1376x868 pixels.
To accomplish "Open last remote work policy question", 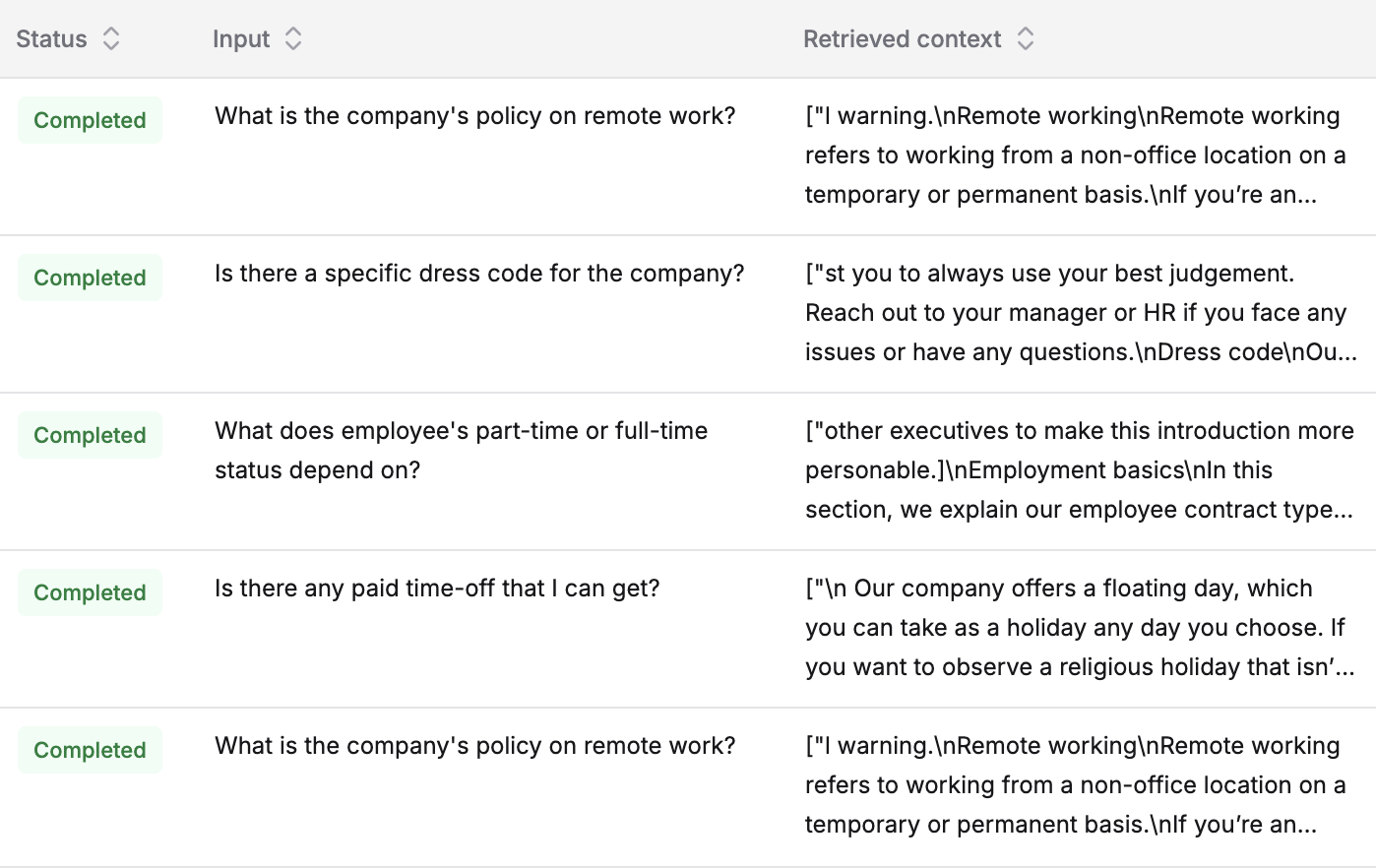I will [x=474, y=746].
